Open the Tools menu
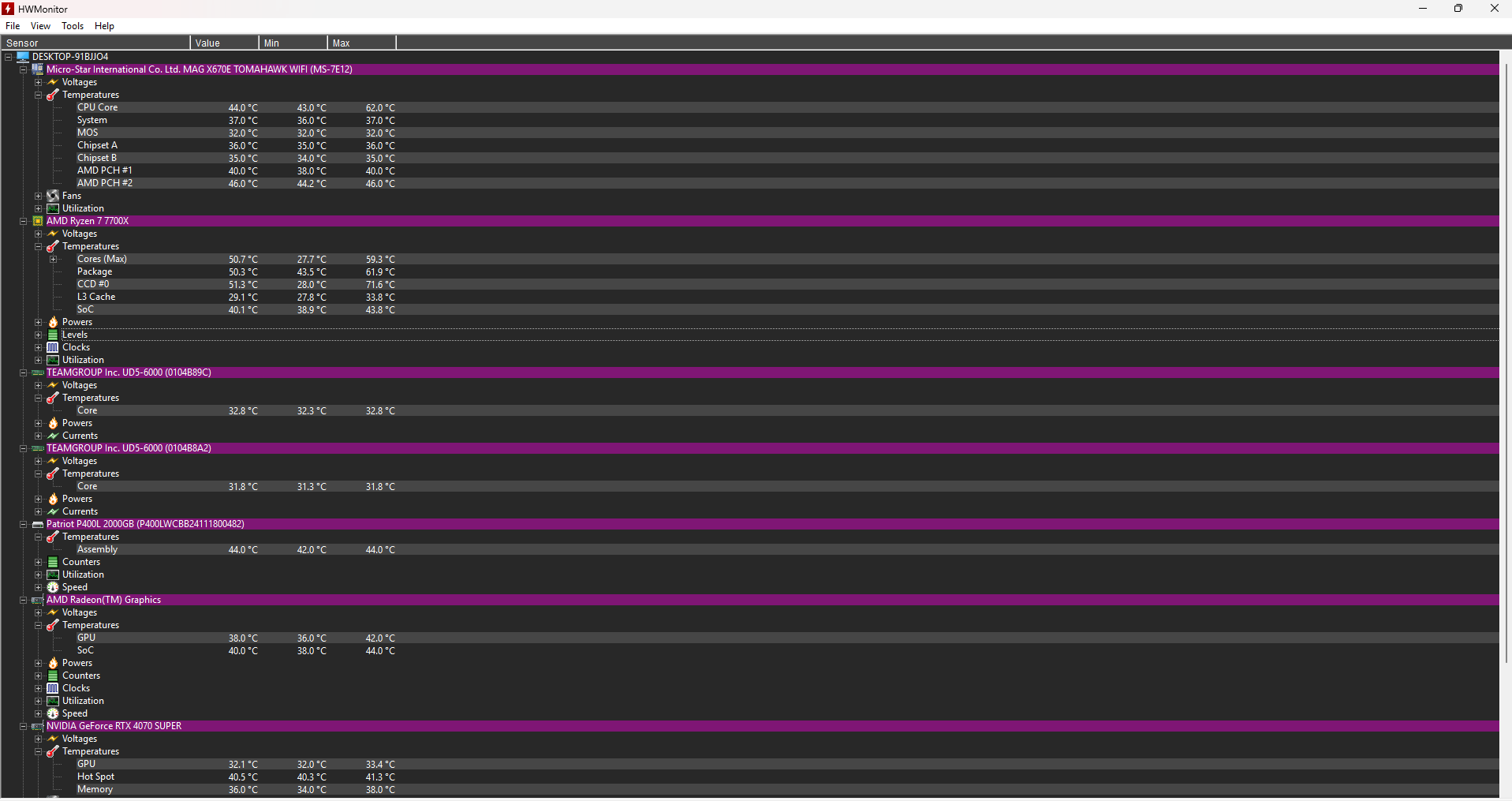 (x=73, y=26)
